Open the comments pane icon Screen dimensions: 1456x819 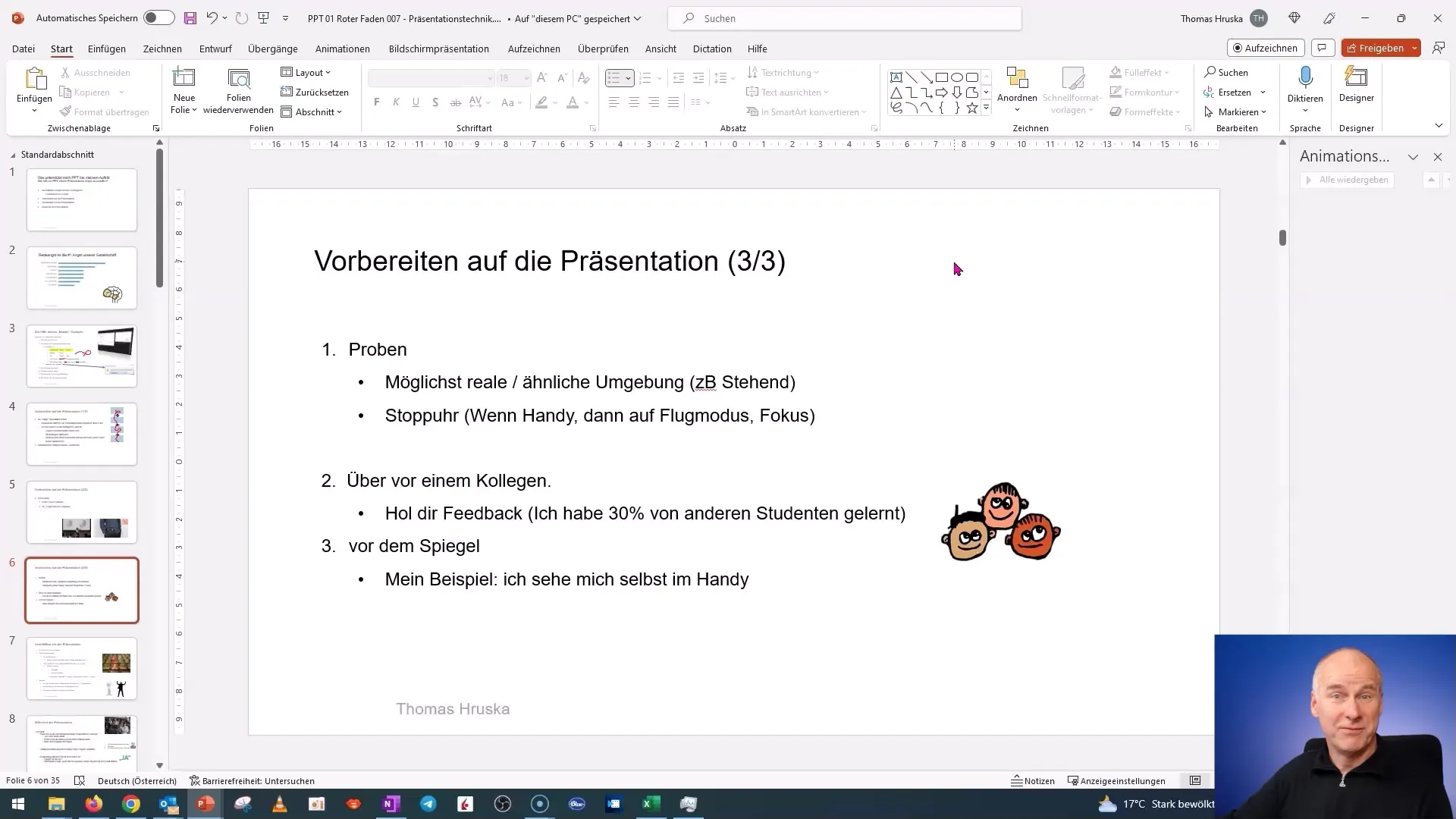tap(1323, 48)
